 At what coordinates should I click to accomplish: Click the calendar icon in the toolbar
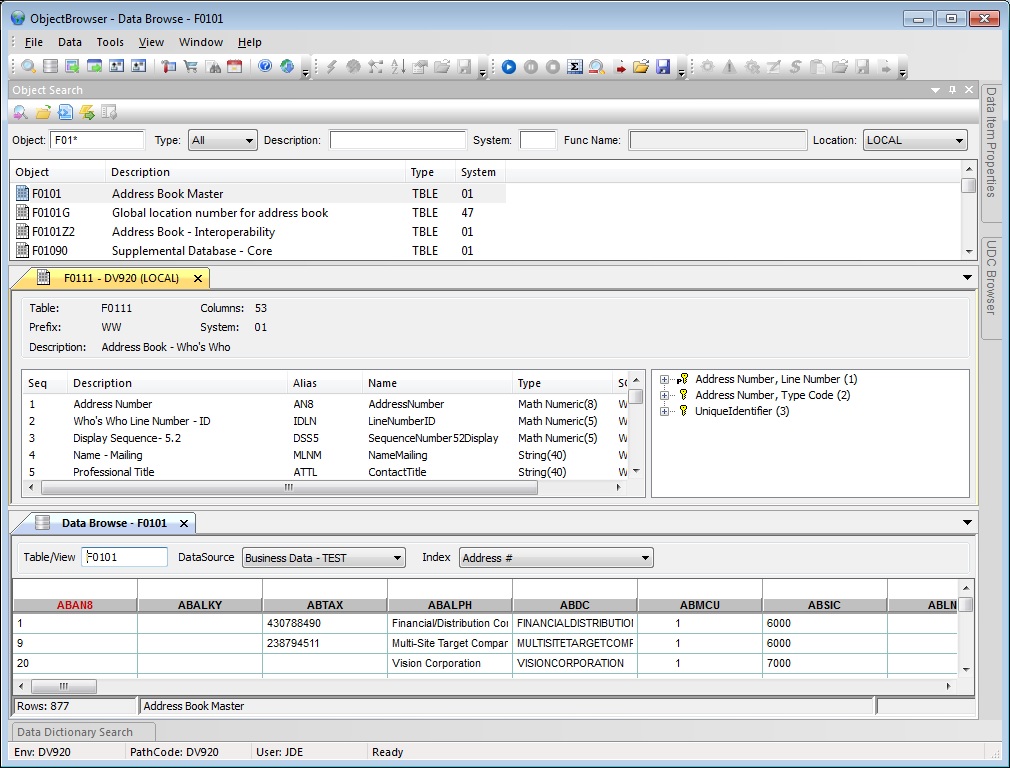pyautogui.click(x=235, y=67)
